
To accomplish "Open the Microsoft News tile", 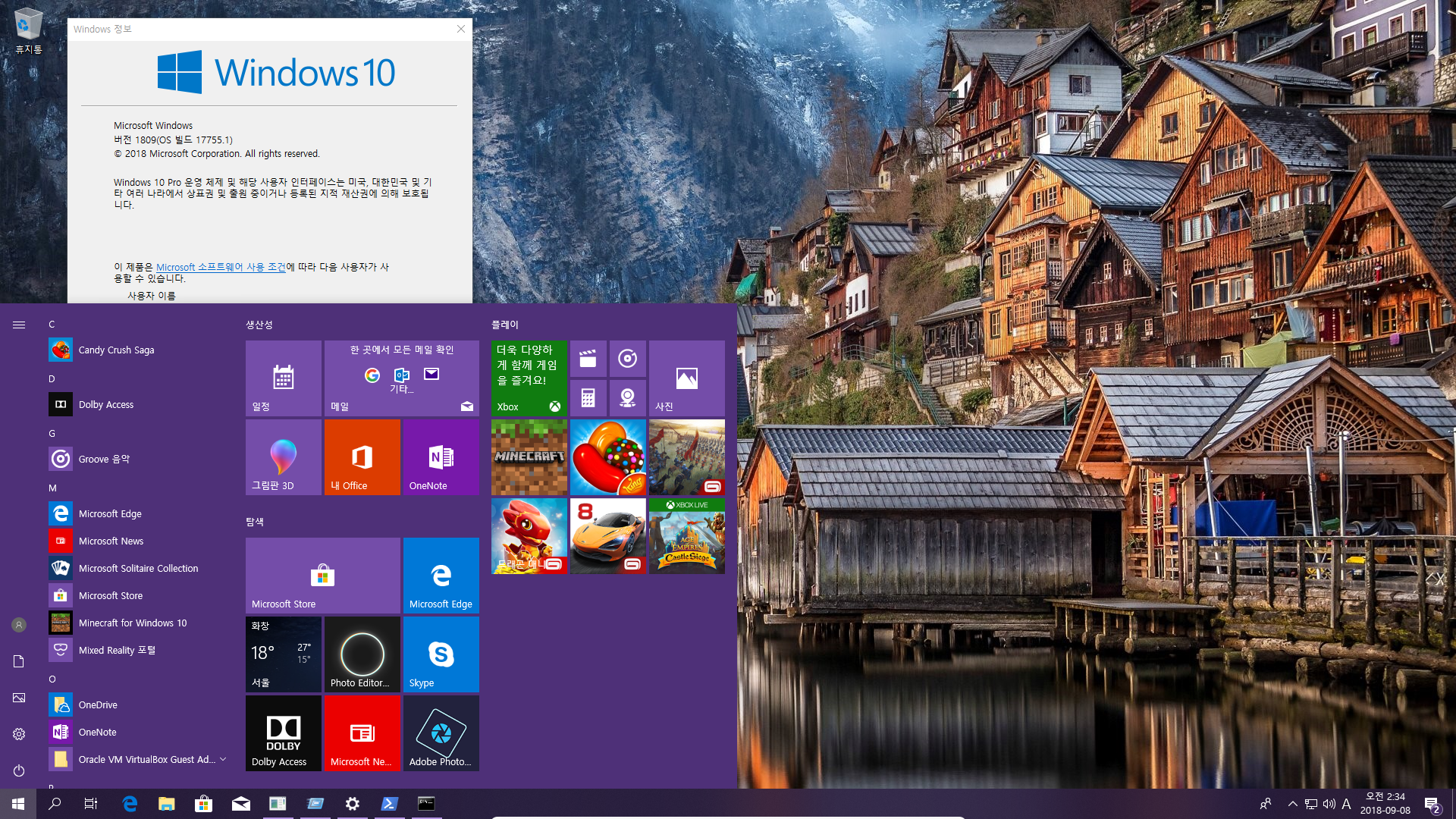I will pos(362,733).
